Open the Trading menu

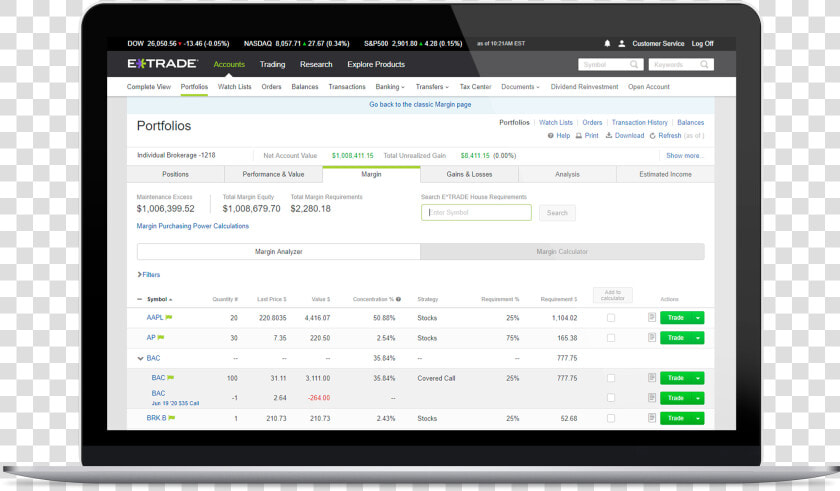point(272,64)
